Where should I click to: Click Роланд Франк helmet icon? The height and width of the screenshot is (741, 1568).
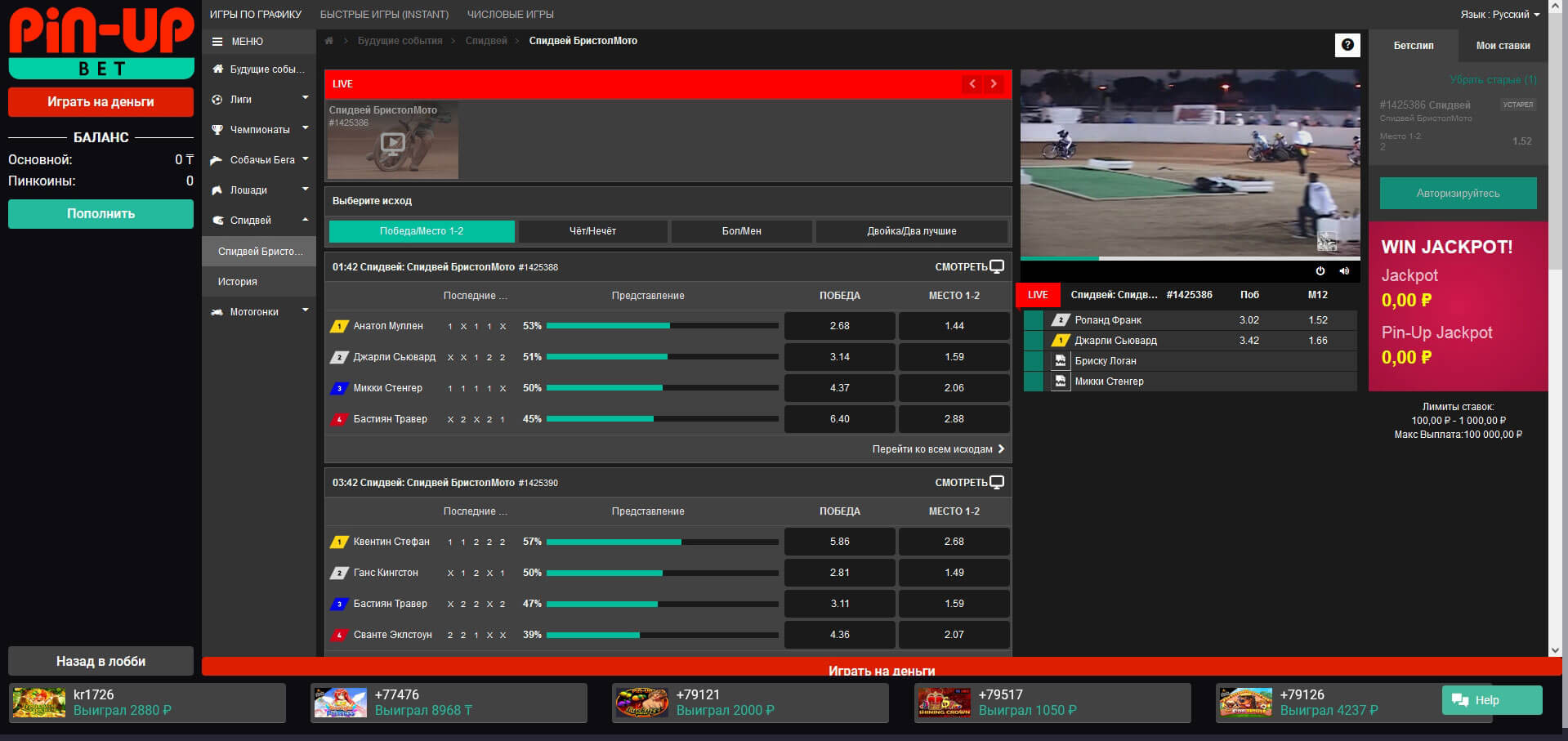(1061, 320)
